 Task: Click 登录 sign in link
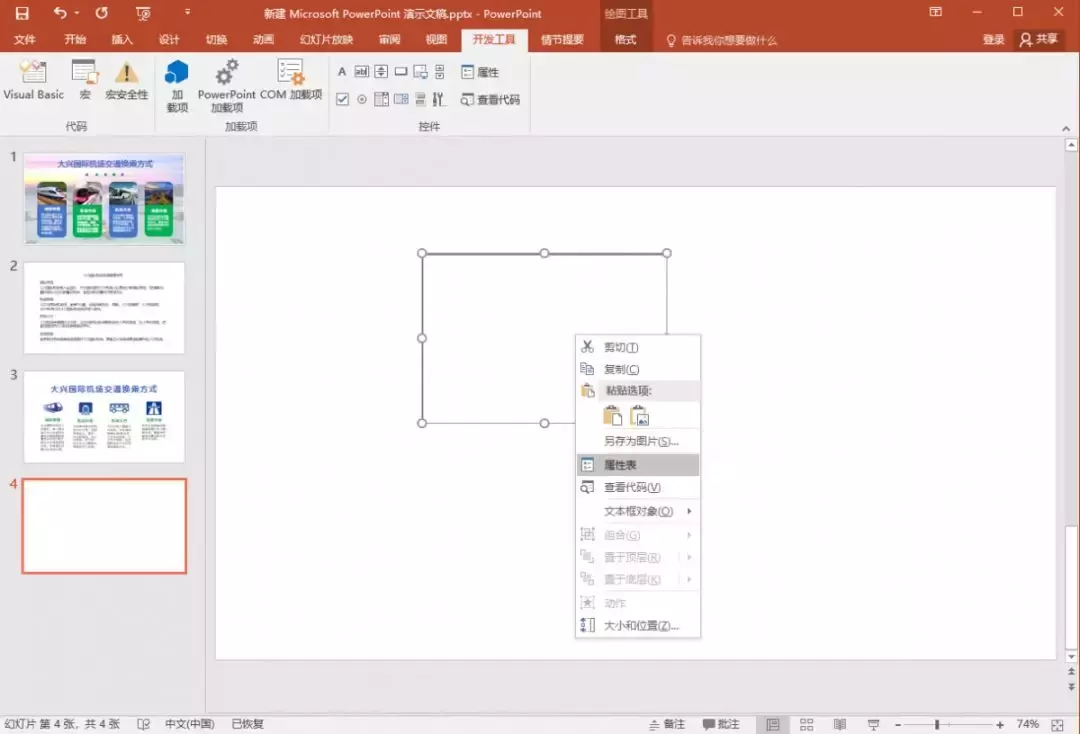pos(993,39)
